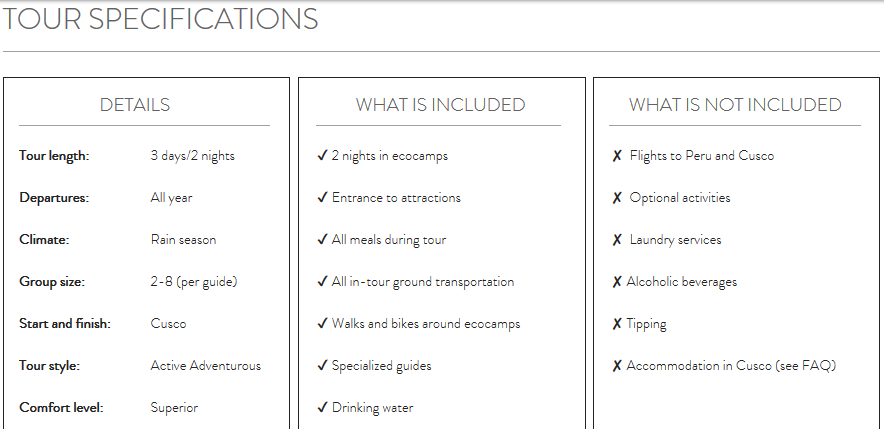The width and height of the screenshot is (884, 429).
Task: Click the WHAT IS INCLUDED heading
Action: (x=440, y=105)
